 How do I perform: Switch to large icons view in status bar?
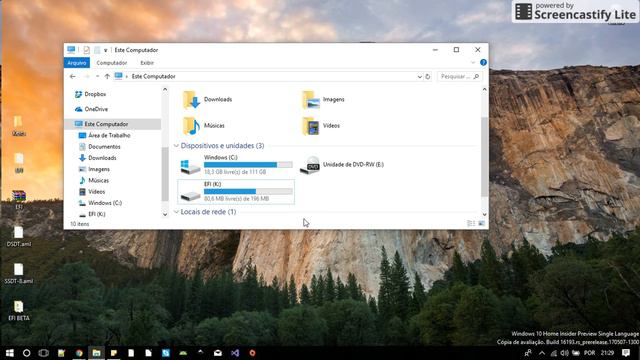[482, 223]
